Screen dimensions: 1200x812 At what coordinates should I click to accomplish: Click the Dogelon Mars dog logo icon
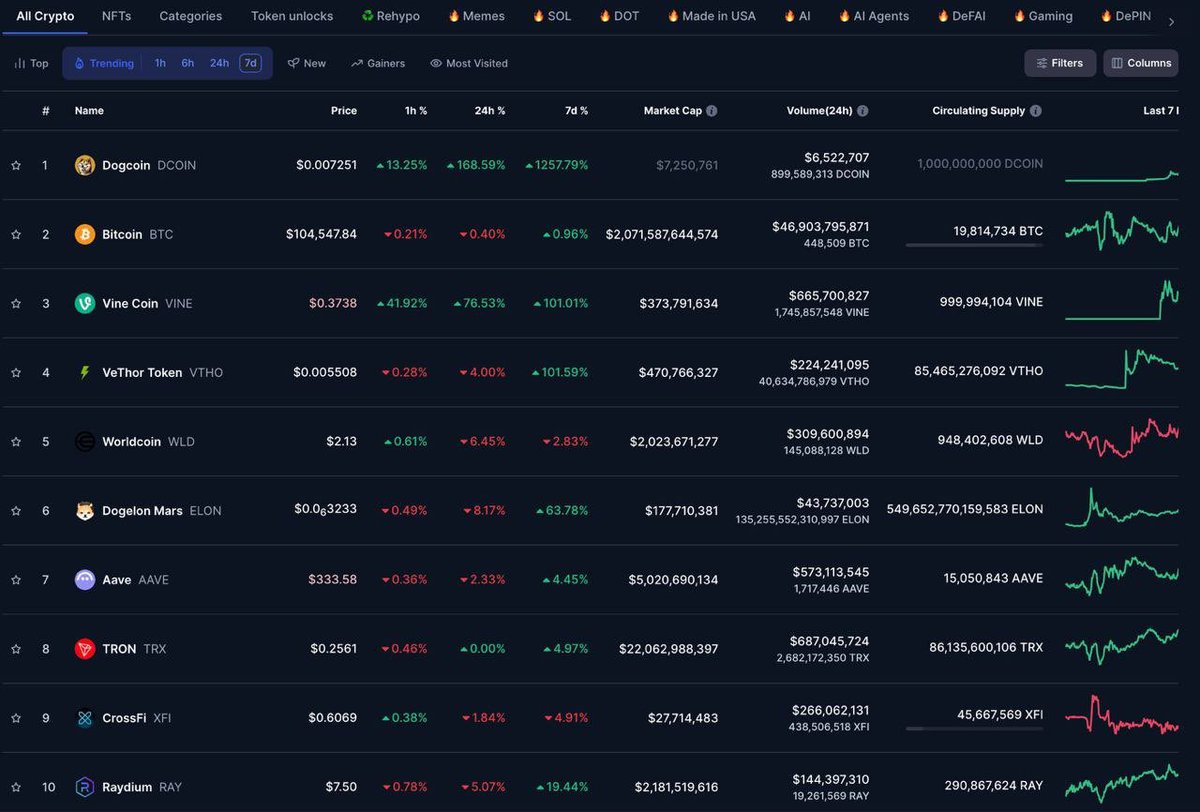(85, 510)
